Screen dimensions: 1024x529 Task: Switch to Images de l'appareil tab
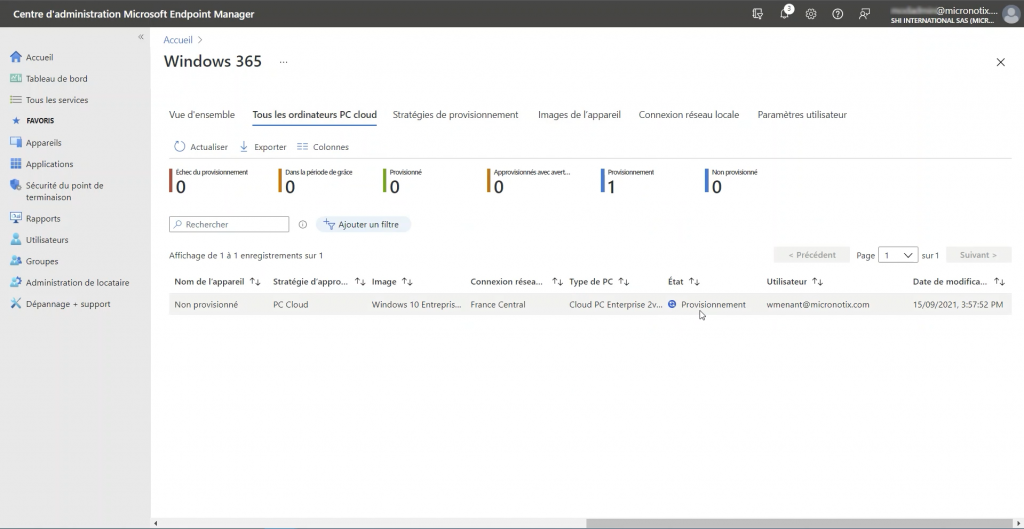(579, 115)
